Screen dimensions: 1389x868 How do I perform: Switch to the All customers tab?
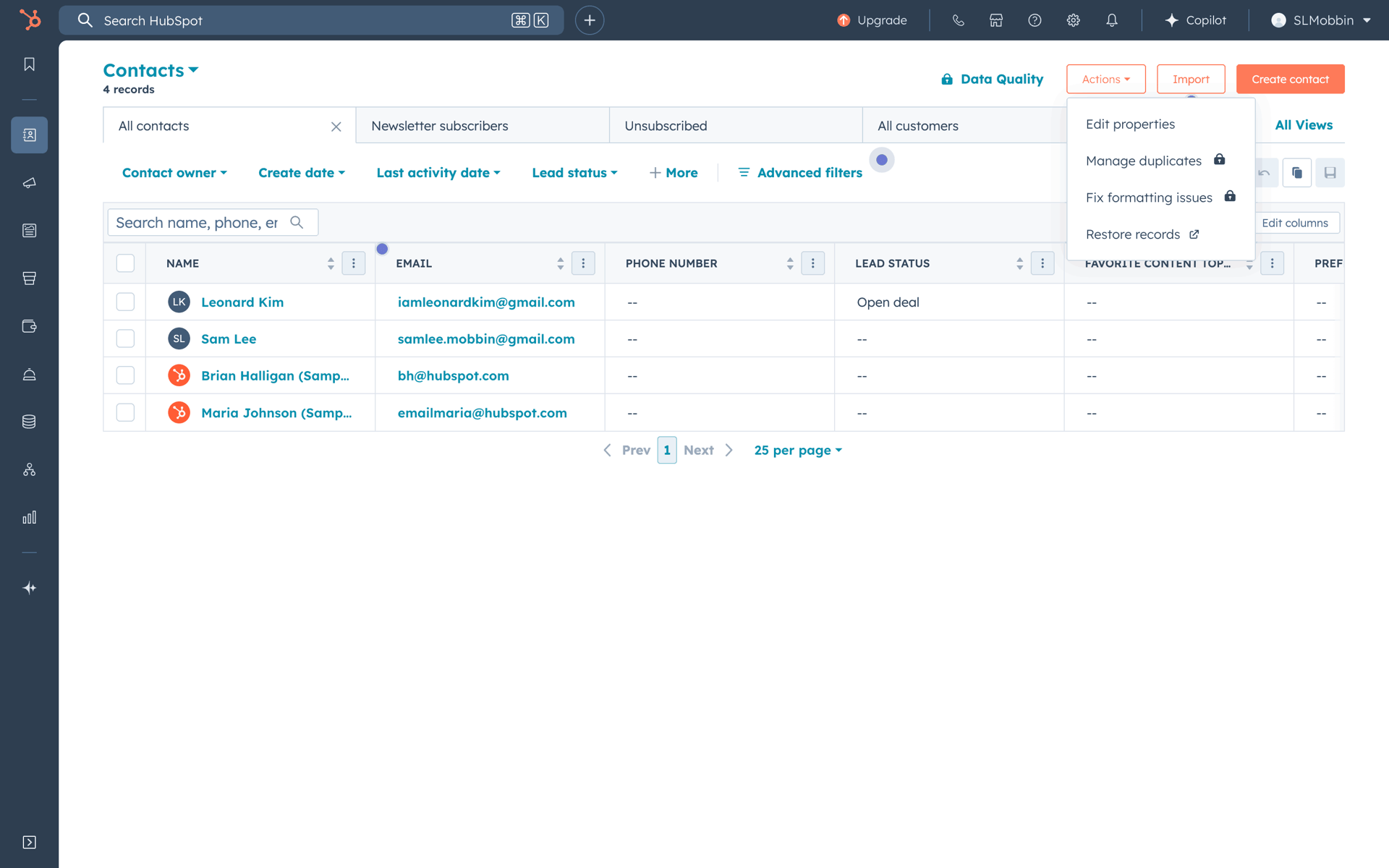[964, 126]
